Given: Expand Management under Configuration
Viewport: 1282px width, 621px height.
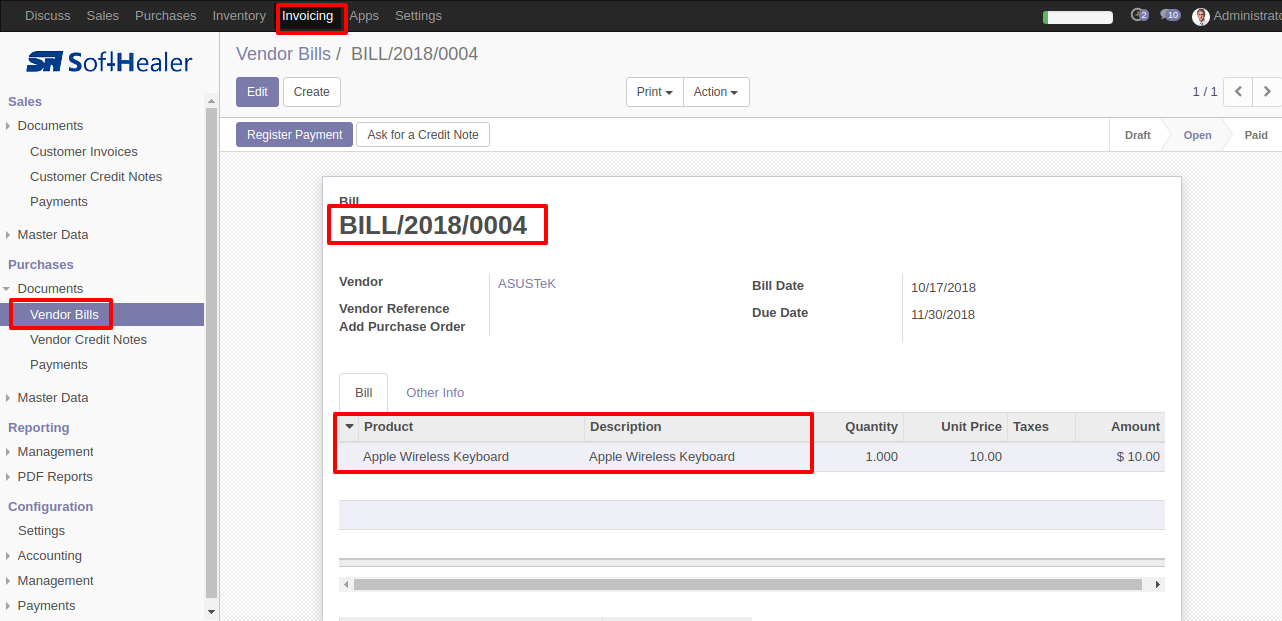Looking at the screenshot, I should (55, 581).
